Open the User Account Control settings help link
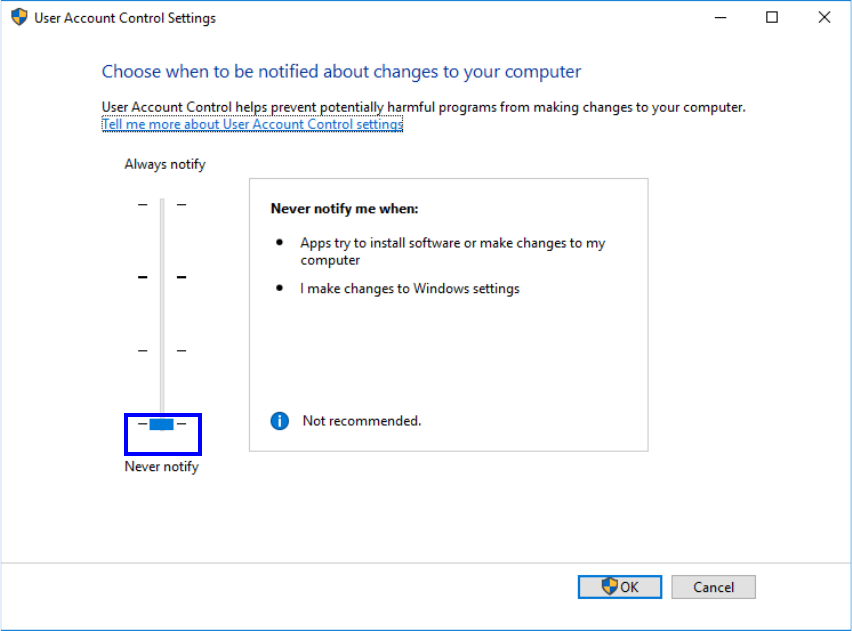 click(252, 124)
